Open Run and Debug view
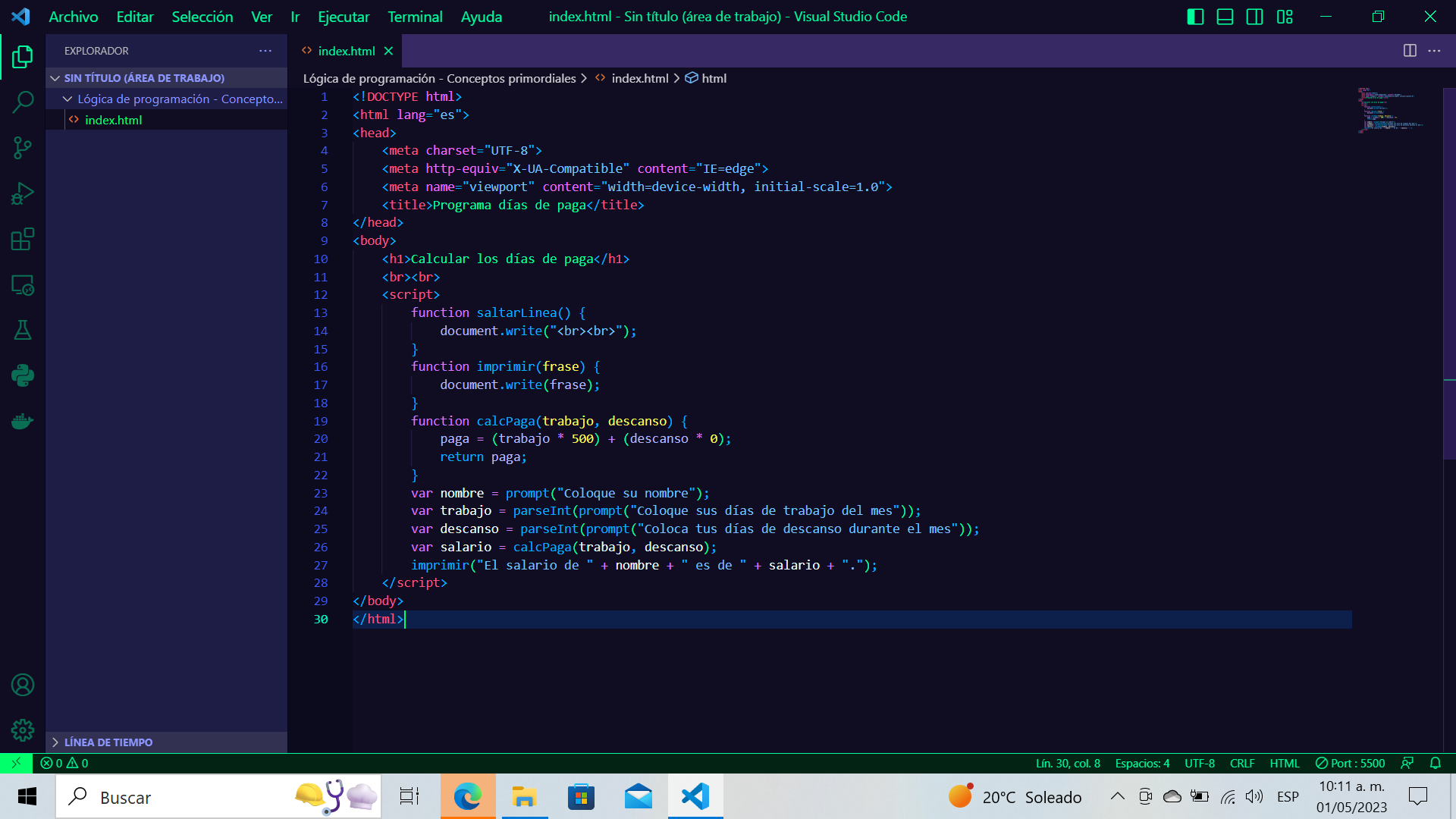 [23, 193]
